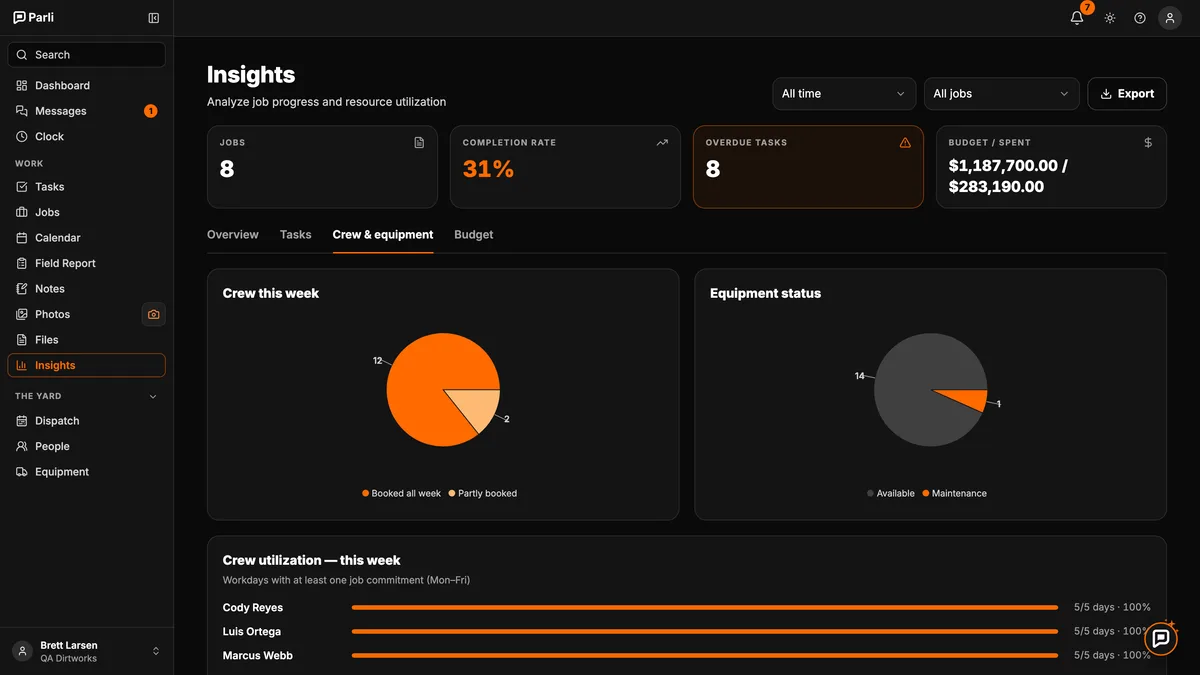Viewport: 1200px width, 675px height.
Task: Toggle Partly booked legend item
Action: (483, 494)
